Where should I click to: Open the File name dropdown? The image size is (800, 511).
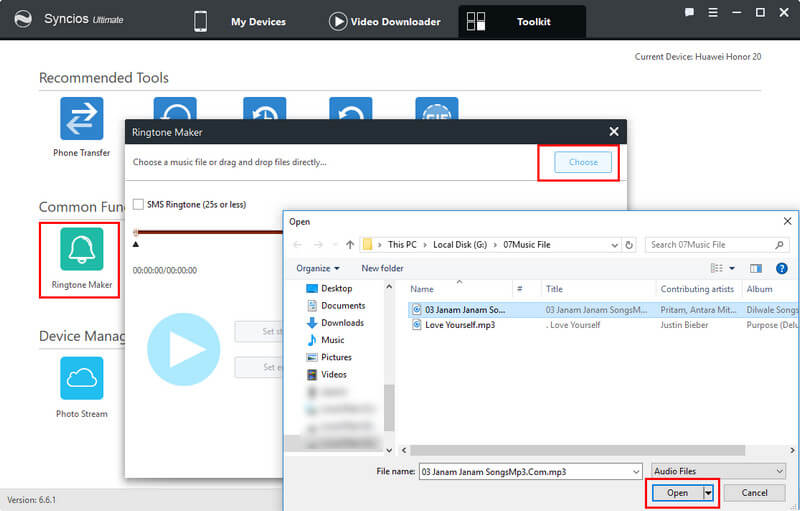tap(636, 472)
